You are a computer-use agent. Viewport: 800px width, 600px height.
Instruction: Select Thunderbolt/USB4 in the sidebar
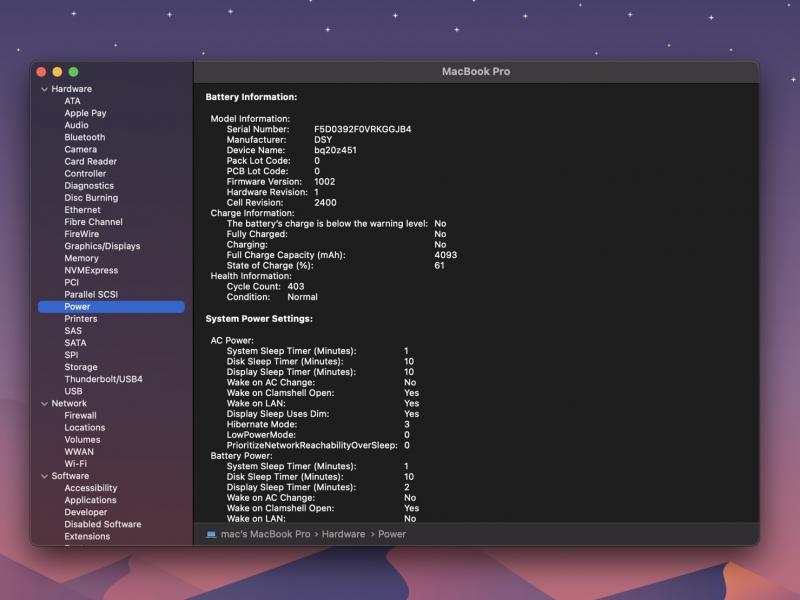(104, 379)
